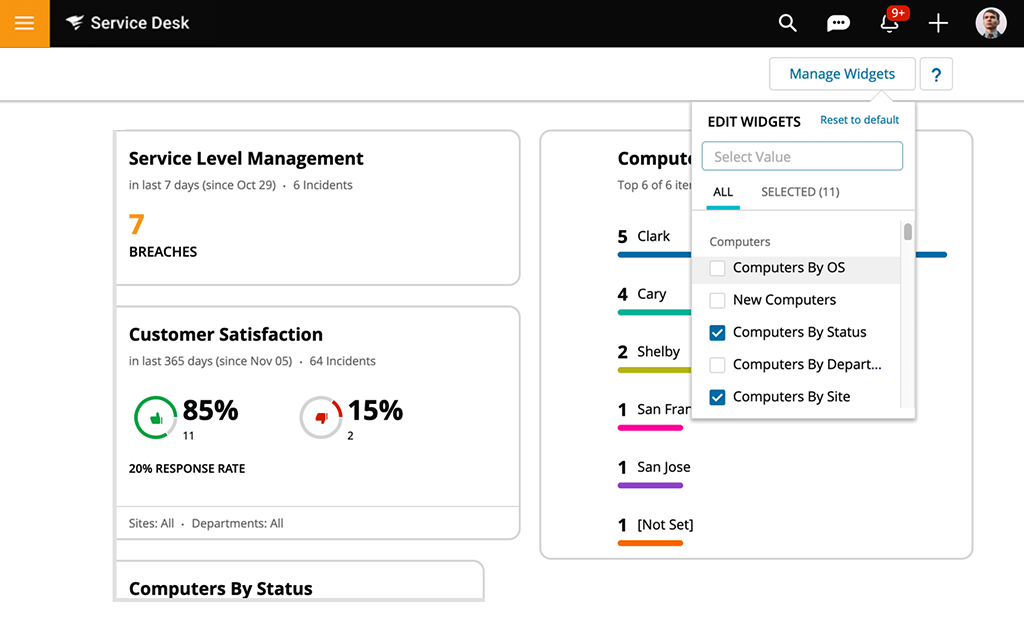The image size is (1024, 640).
Task: Click the pink bar under San Francisco
Action: coord(648,427)
